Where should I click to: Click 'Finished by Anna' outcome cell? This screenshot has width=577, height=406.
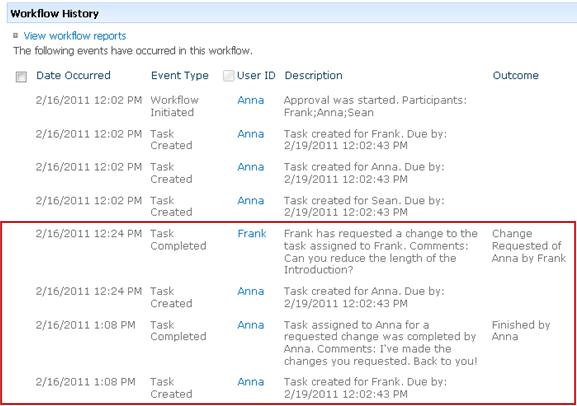click(521, 331)
